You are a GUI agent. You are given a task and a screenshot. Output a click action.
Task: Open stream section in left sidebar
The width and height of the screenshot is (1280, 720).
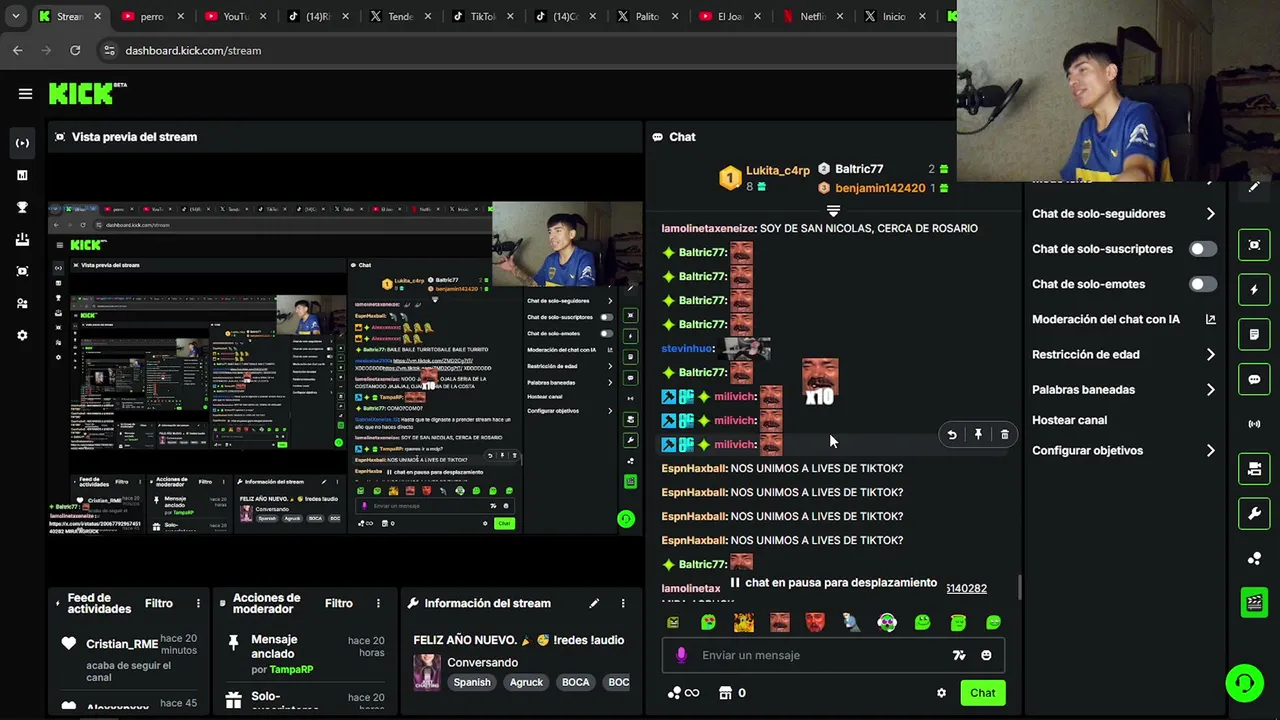pyautogui.click(x=22, y=143)
